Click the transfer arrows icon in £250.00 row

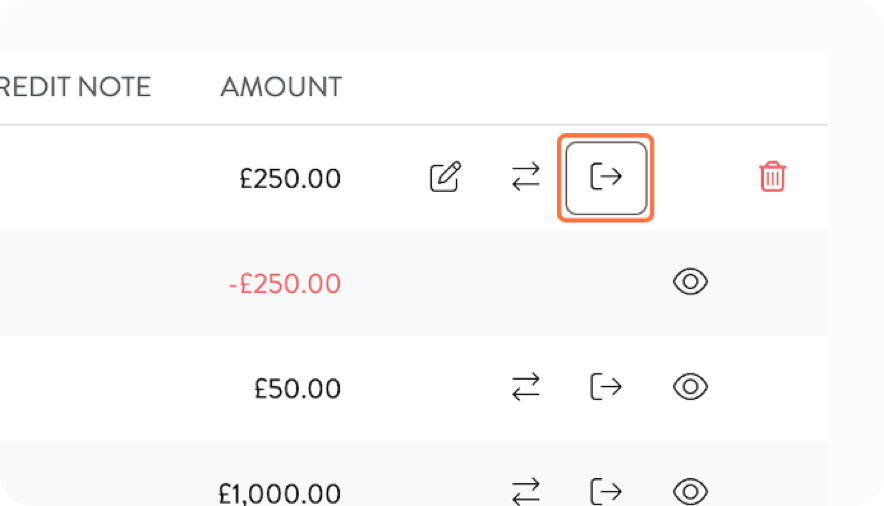coord(525,178)
